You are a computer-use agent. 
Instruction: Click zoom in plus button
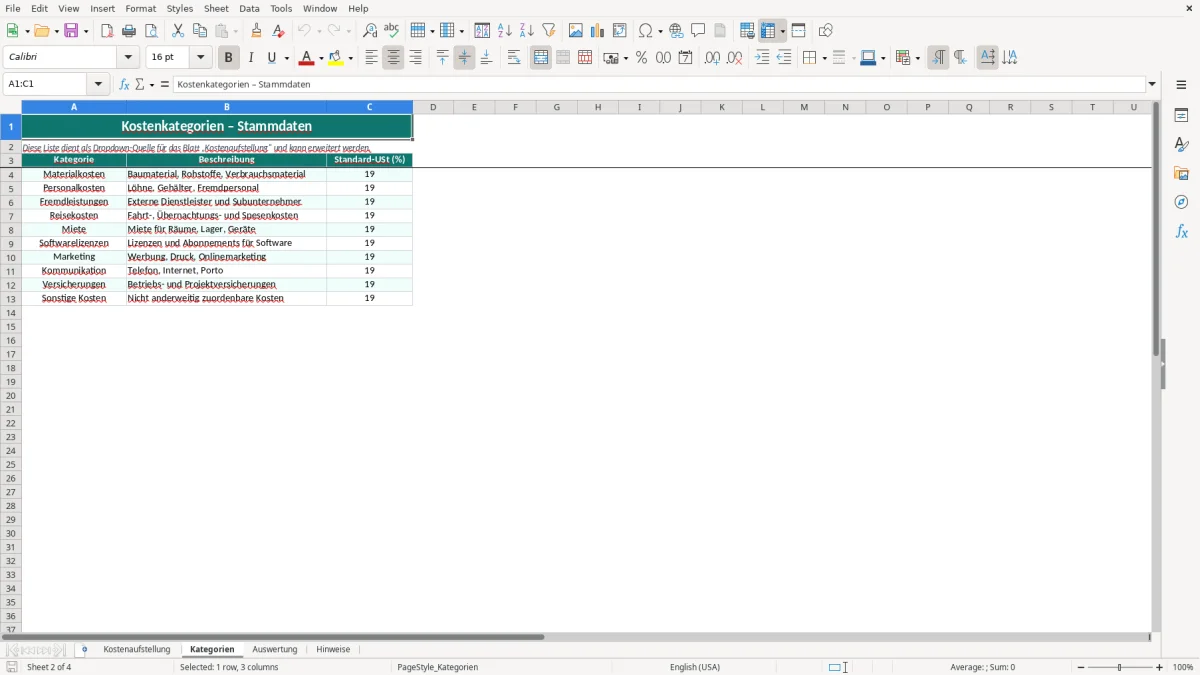point(1160,667)
